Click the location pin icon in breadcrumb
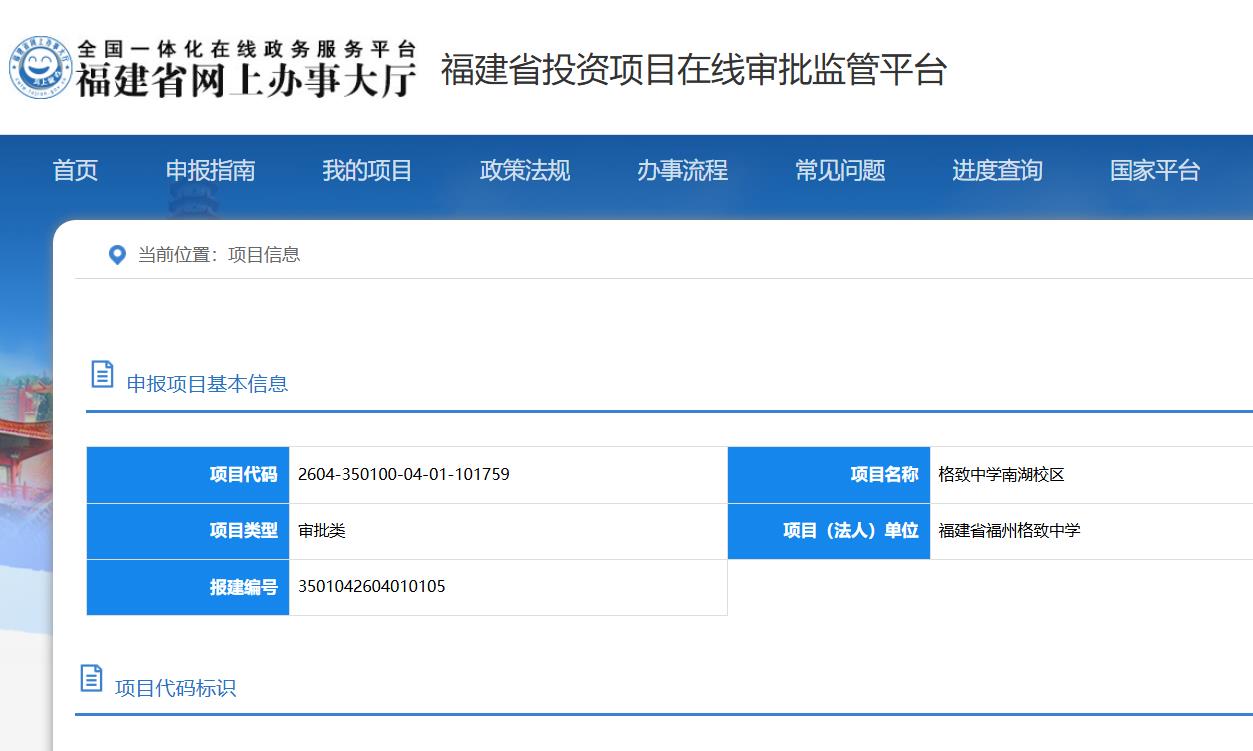 [x=117, y=255]
